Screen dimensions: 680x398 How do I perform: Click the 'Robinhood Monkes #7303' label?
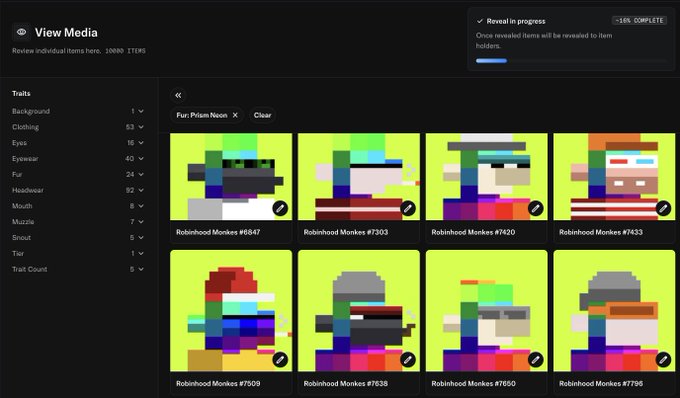pos(346,232)
